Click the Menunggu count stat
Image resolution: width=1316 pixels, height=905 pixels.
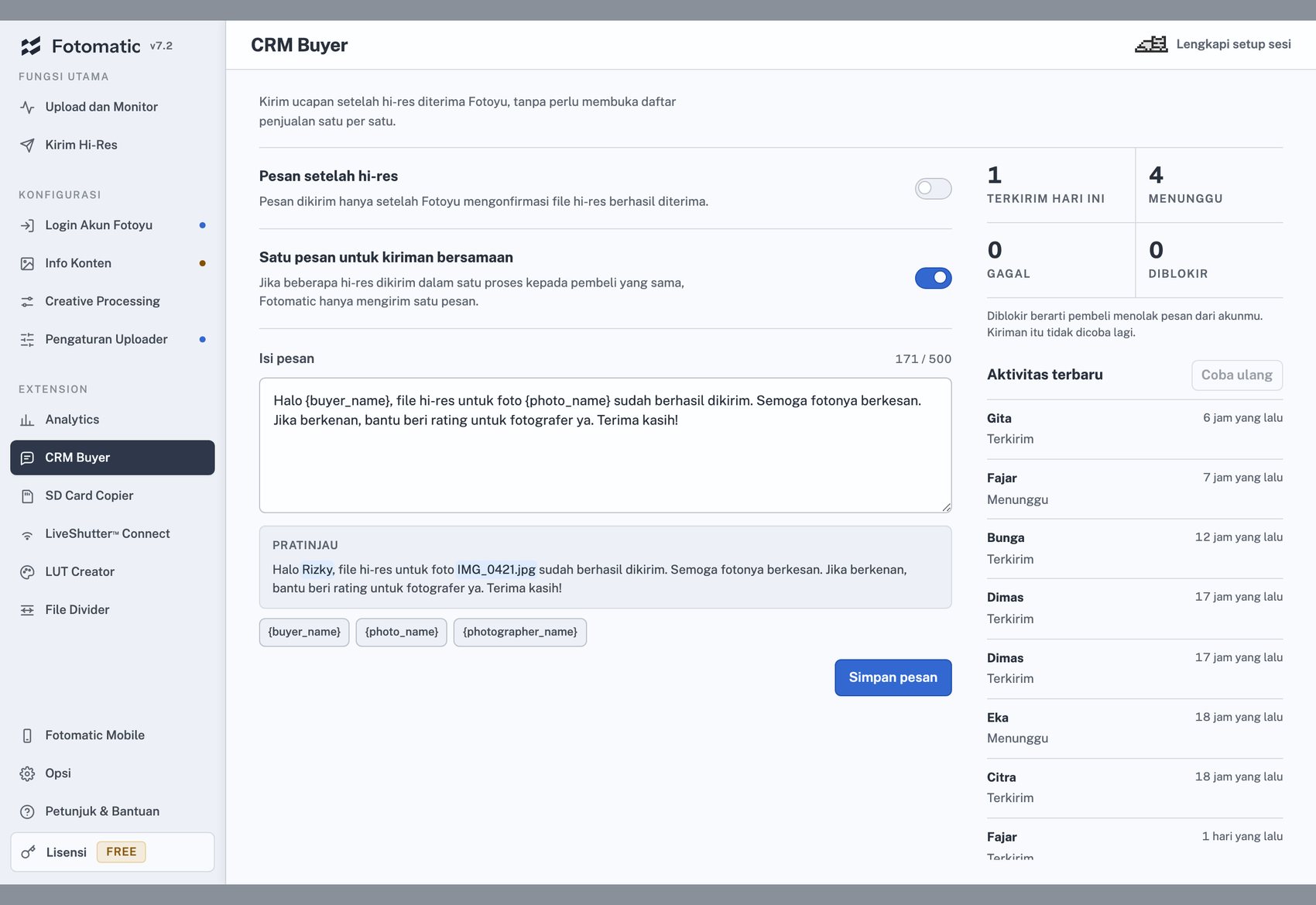(1209, 185)
